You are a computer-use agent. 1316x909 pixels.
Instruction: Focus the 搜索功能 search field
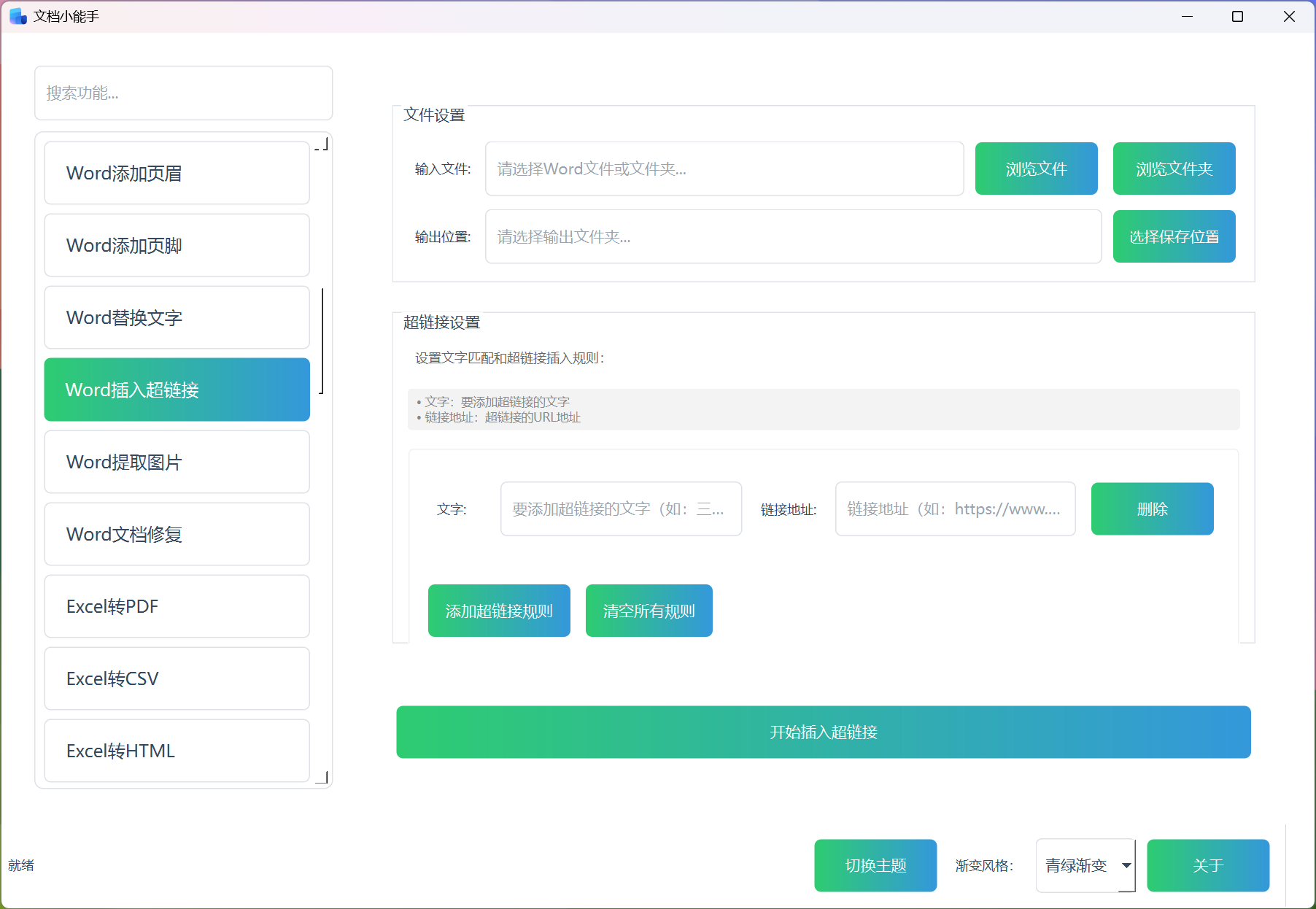(184, 93)
